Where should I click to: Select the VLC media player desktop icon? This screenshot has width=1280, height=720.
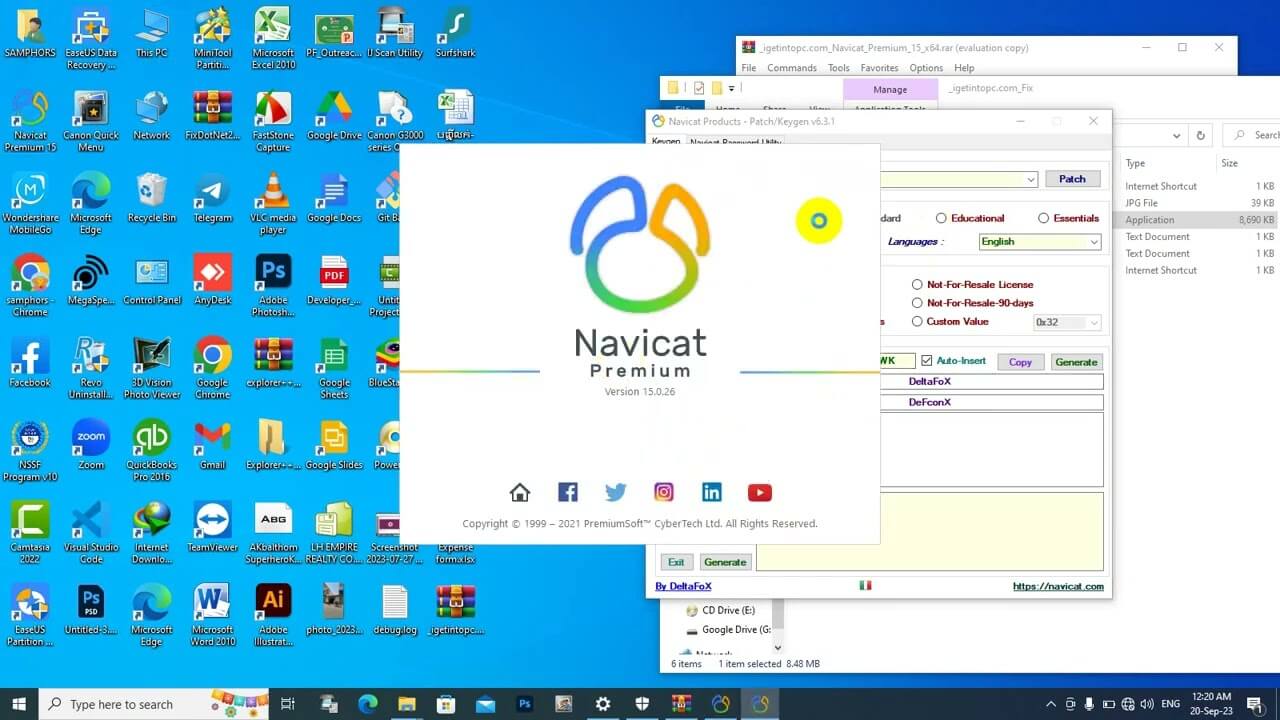(273, 203)
